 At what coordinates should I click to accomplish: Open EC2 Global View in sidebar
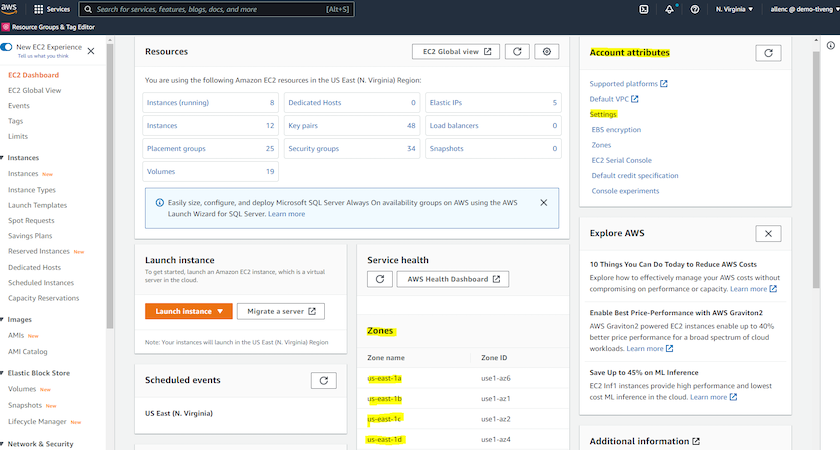(x=35, y=90)
